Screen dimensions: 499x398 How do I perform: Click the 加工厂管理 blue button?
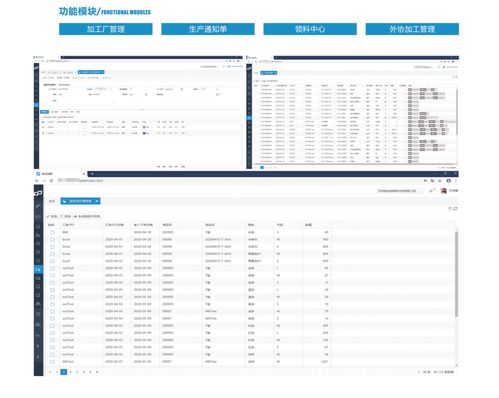(106, 29)
